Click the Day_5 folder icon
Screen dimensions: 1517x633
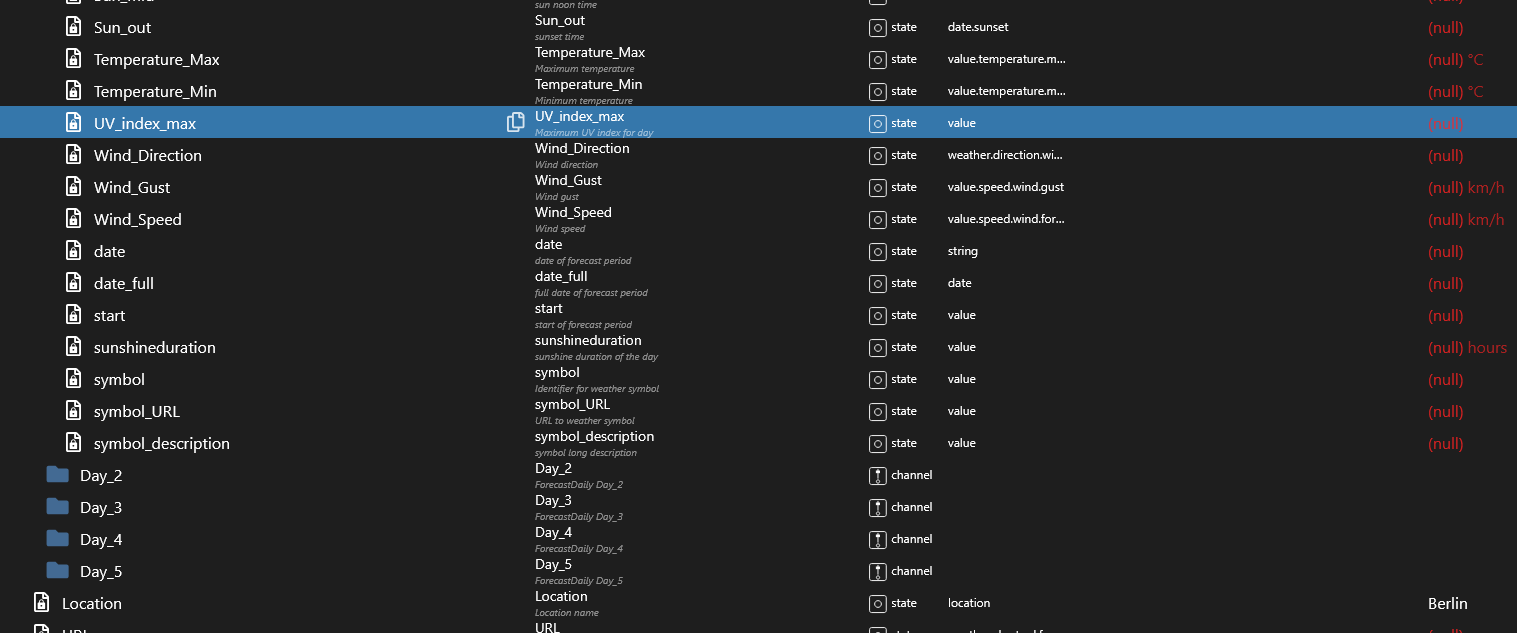[58, 571]
